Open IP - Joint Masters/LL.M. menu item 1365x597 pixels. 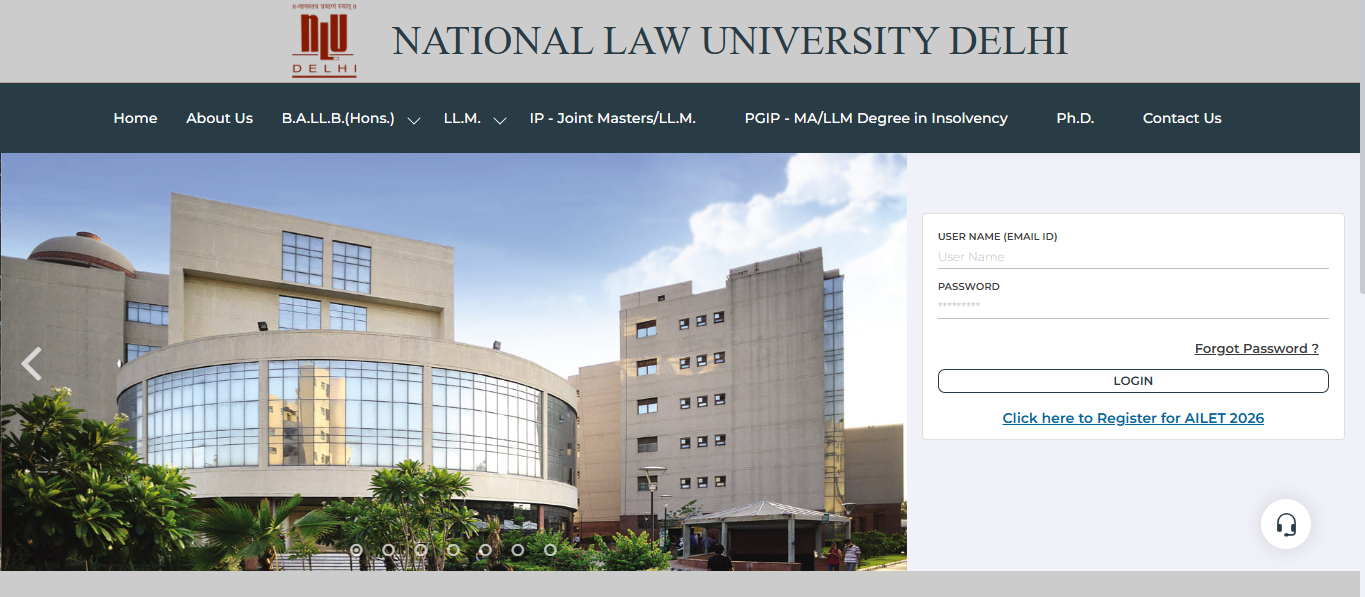pos(612,118)
